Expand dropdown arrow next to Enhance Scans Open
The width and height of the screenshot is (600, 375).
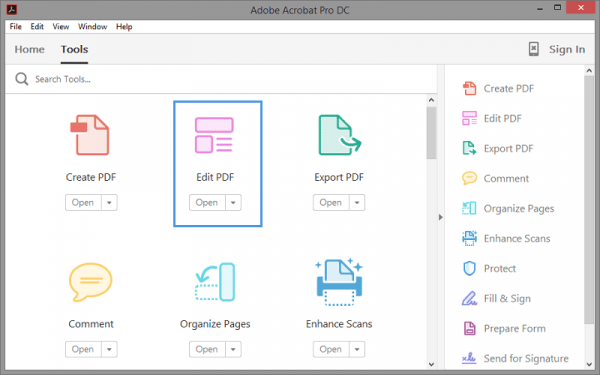click(x=357, y=349)
